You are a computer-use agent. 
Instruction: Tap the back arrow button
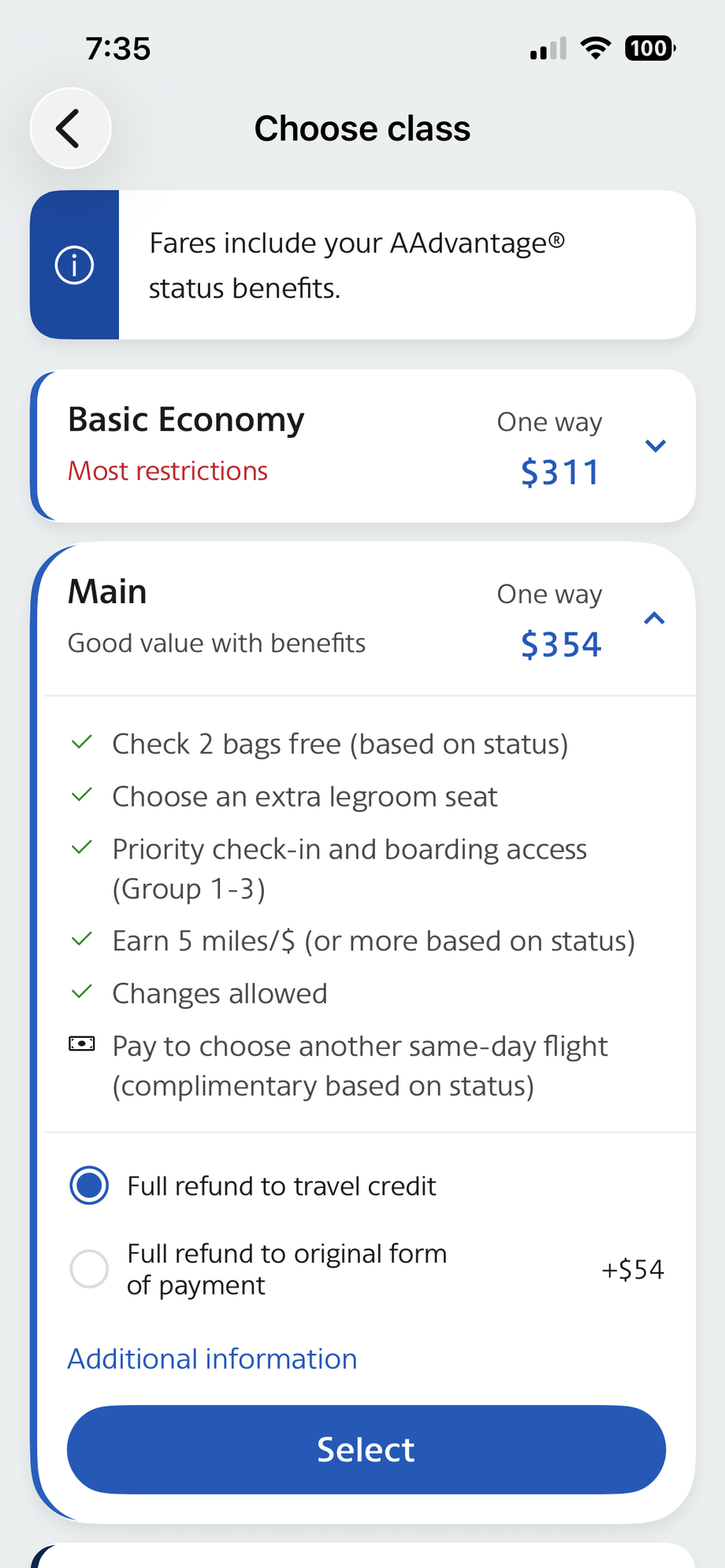click(x=70, y=128)
